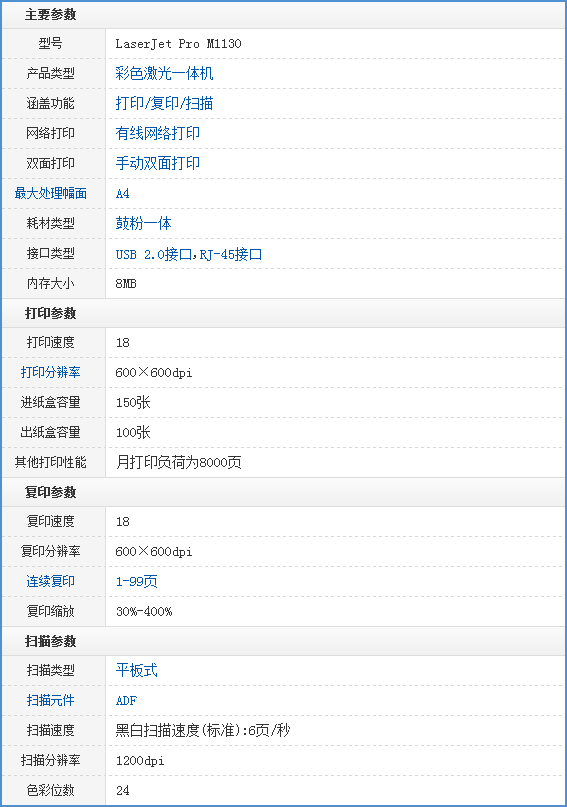Follow the 平板式 scan type link

[x=136, y=670]
